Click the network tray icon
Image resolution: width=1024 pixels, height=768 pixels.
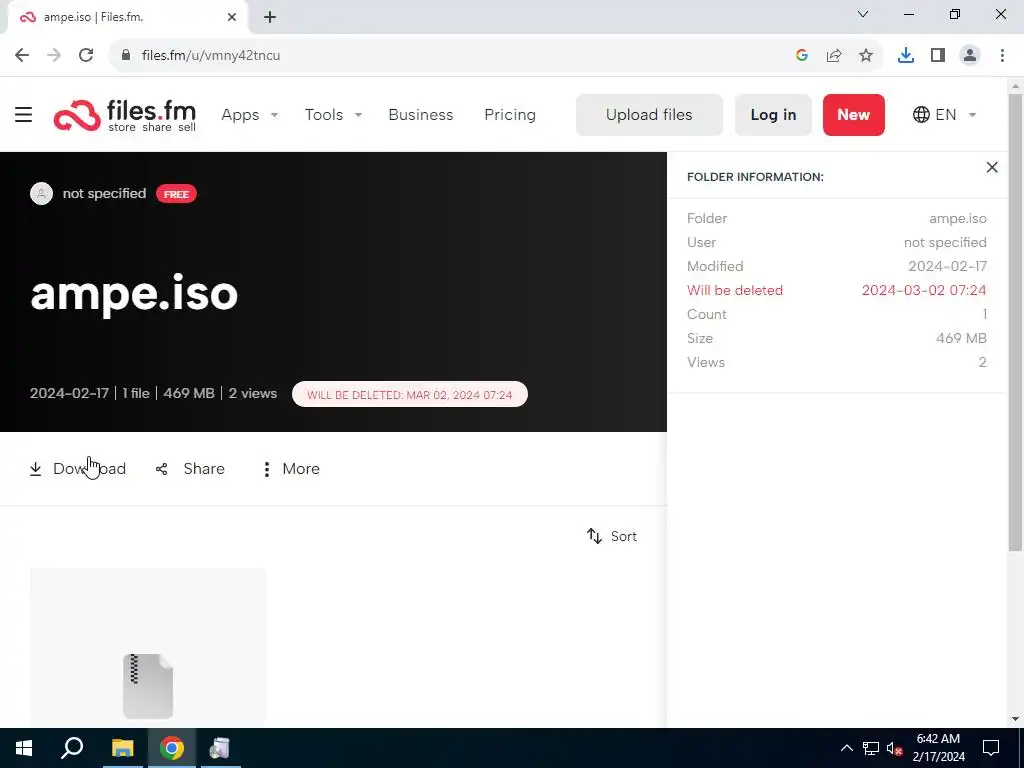click(871, 748)
